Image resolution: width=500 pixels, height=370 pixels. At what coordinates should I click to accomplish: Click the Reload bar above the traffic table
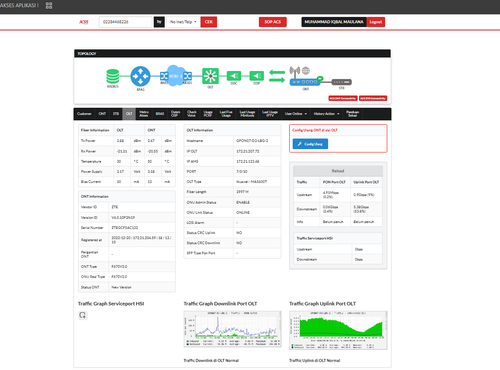click(x=338, y=171)
